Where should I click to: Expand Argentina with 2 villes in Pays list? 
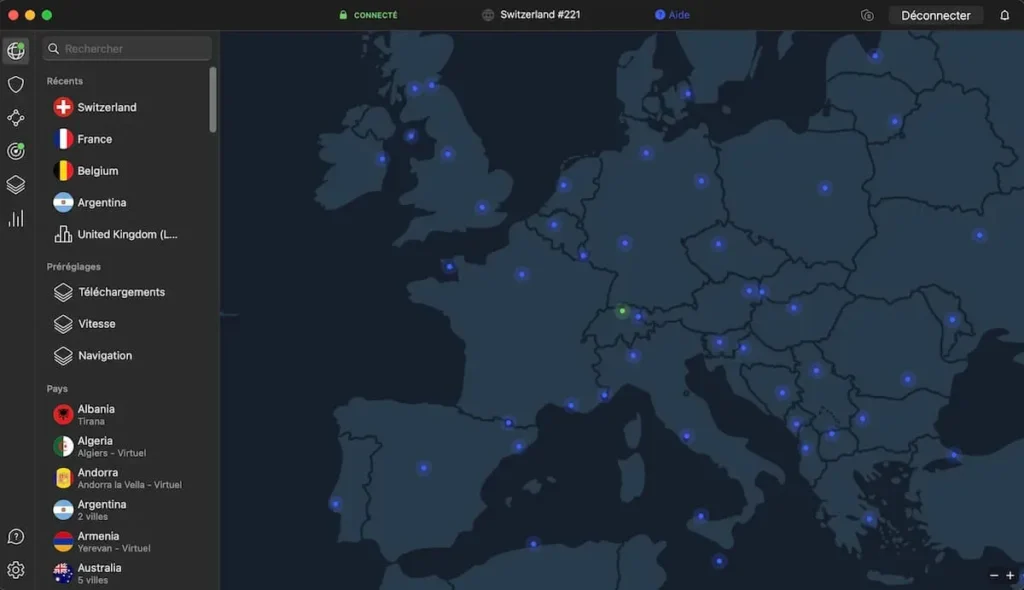point(102,509)
